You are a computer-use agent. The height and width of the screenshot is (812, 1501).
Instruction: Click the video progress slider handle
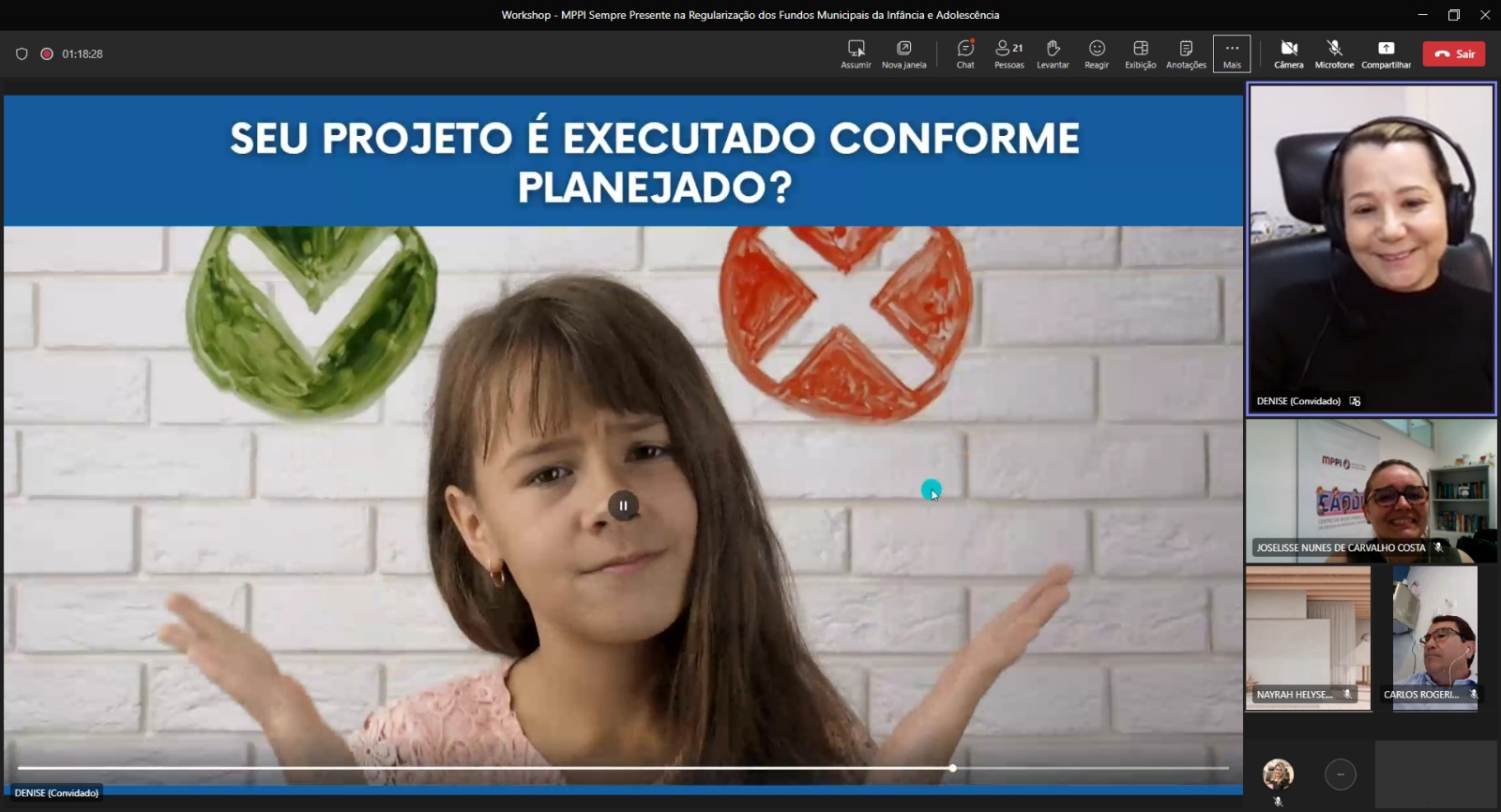(952, 768)
